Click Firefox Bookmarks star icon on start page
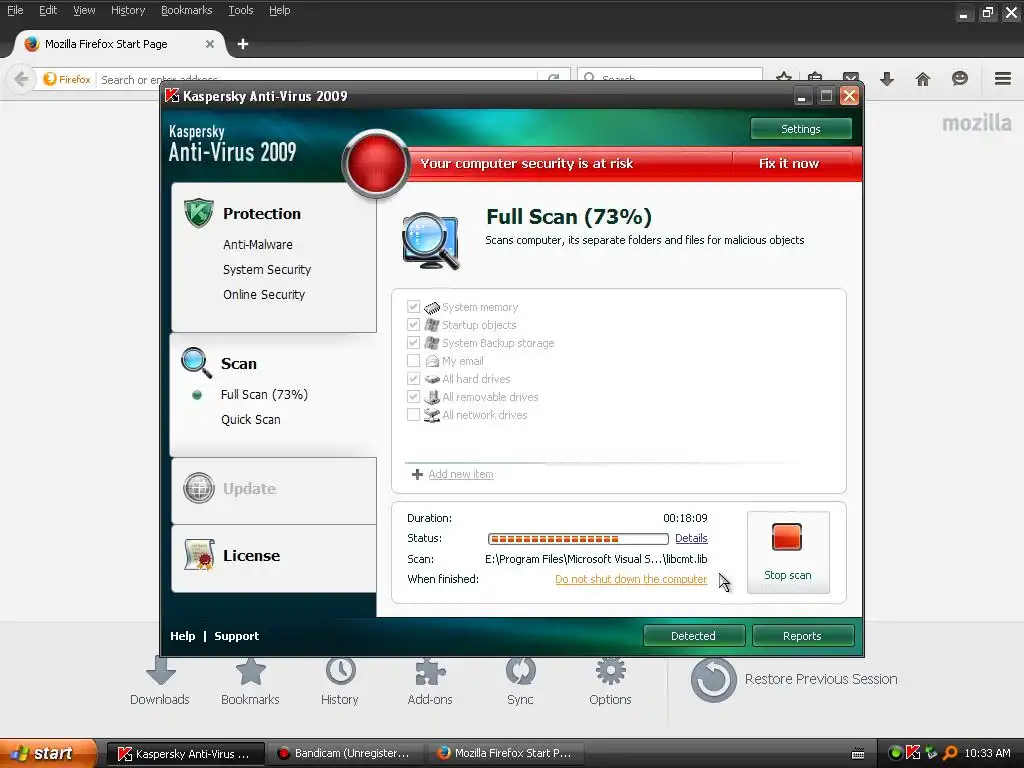Screen dimensions: 1024x768 (250, 671)
